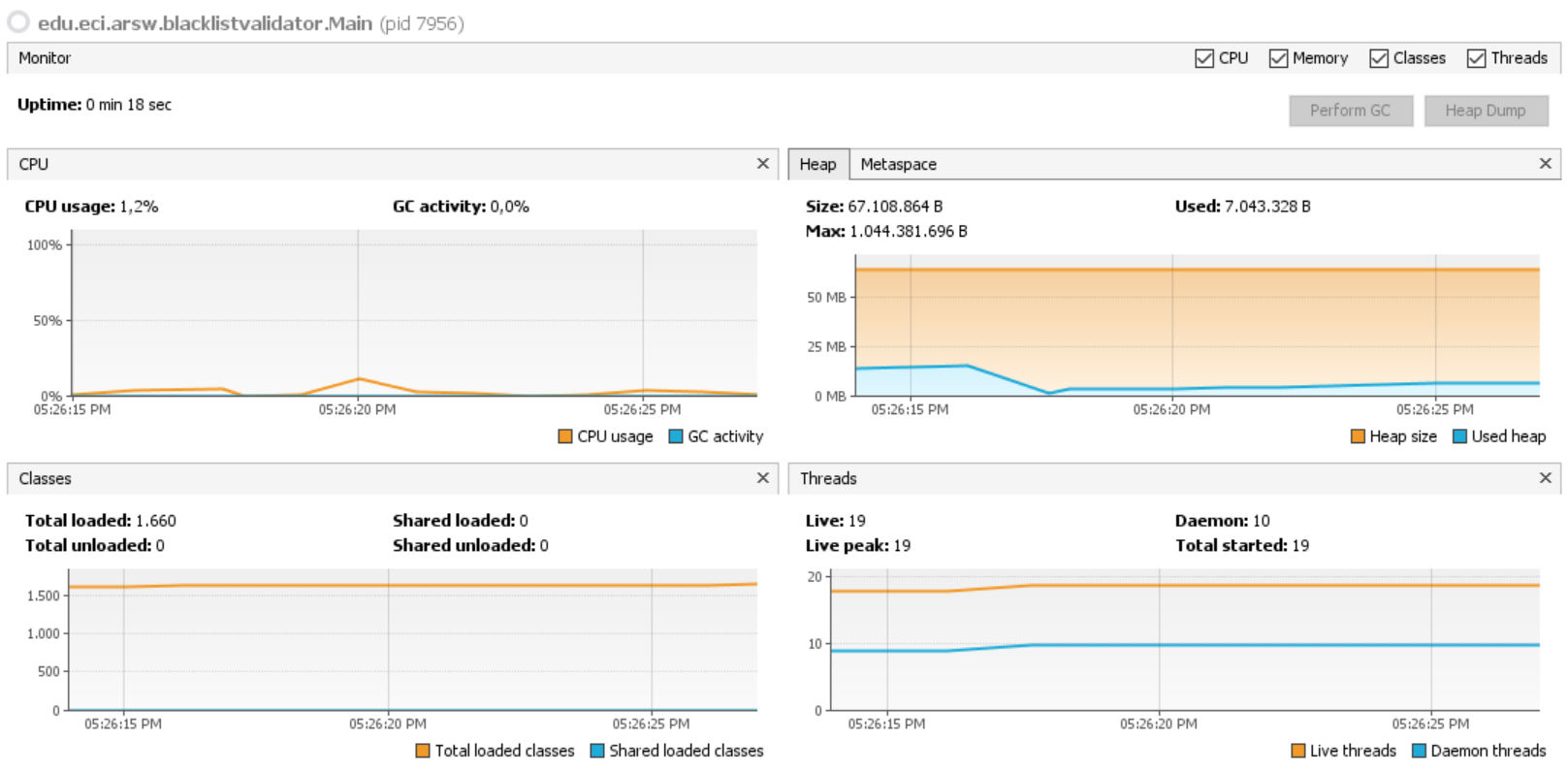
Task: Click the heap Size 67.108.864 B value
Action: 895,207
